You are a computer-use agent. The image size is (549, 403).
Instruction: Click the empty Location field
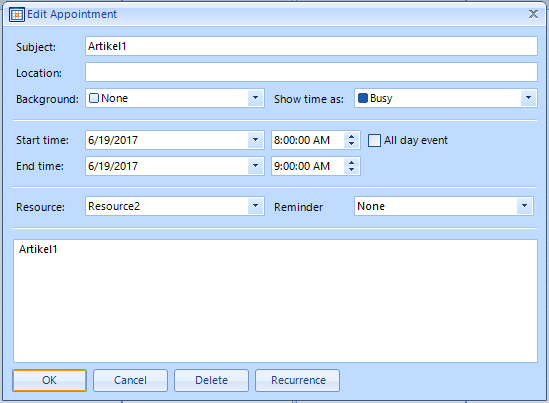coord(311,72)
